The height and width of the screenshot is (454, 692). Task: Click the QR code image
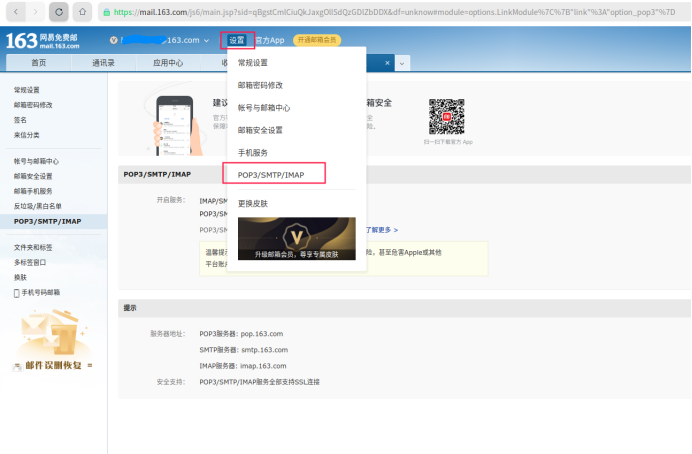[447, 116]
